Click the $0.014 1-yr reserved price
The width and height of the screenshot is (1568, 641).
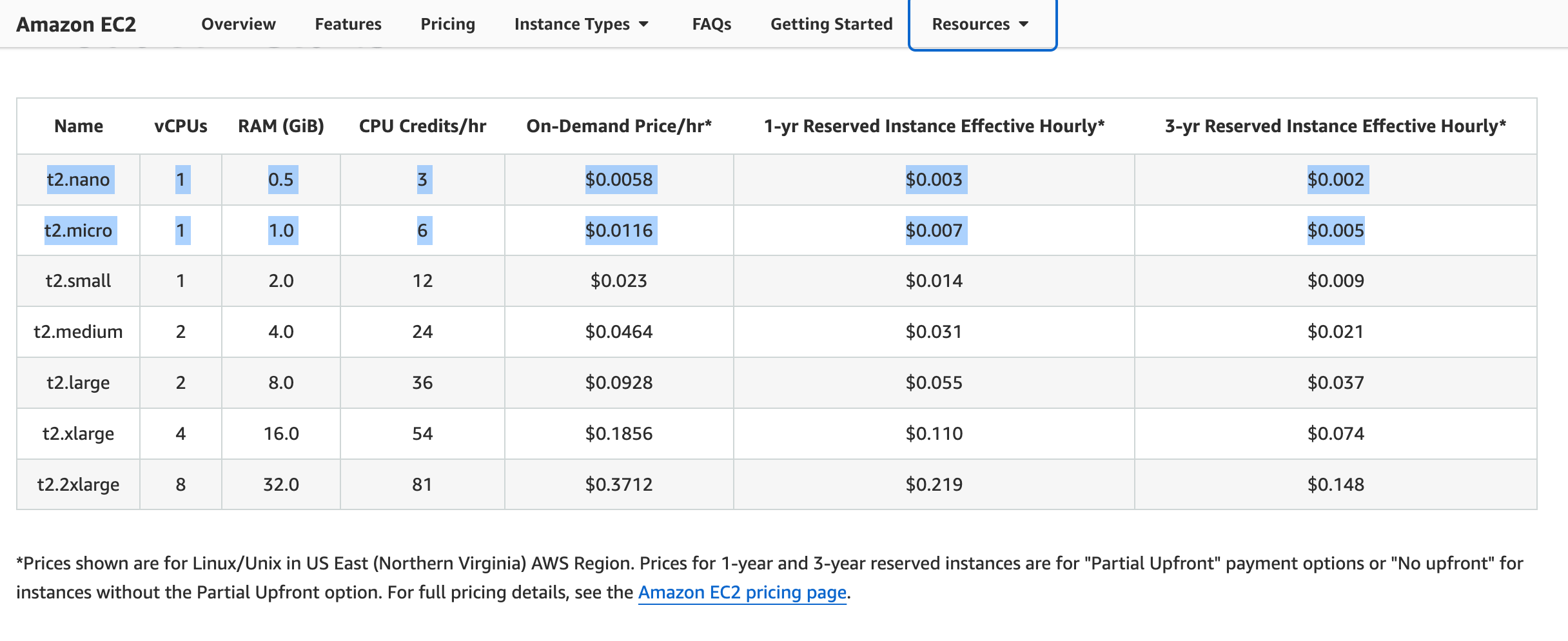pos(934,281)
